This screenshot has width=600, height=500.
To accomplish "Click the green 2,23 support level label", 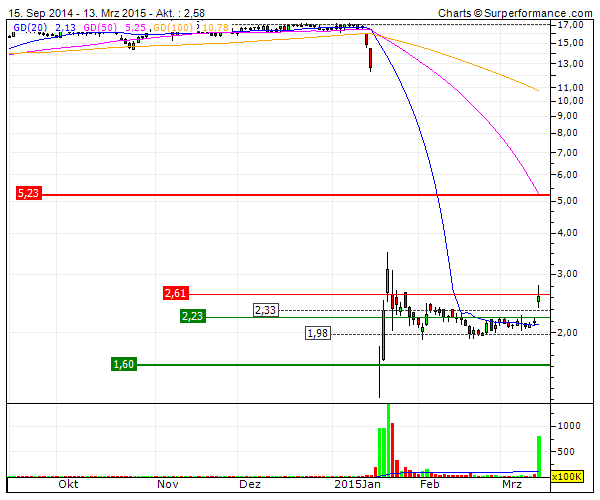I will (x=192, y=316).
